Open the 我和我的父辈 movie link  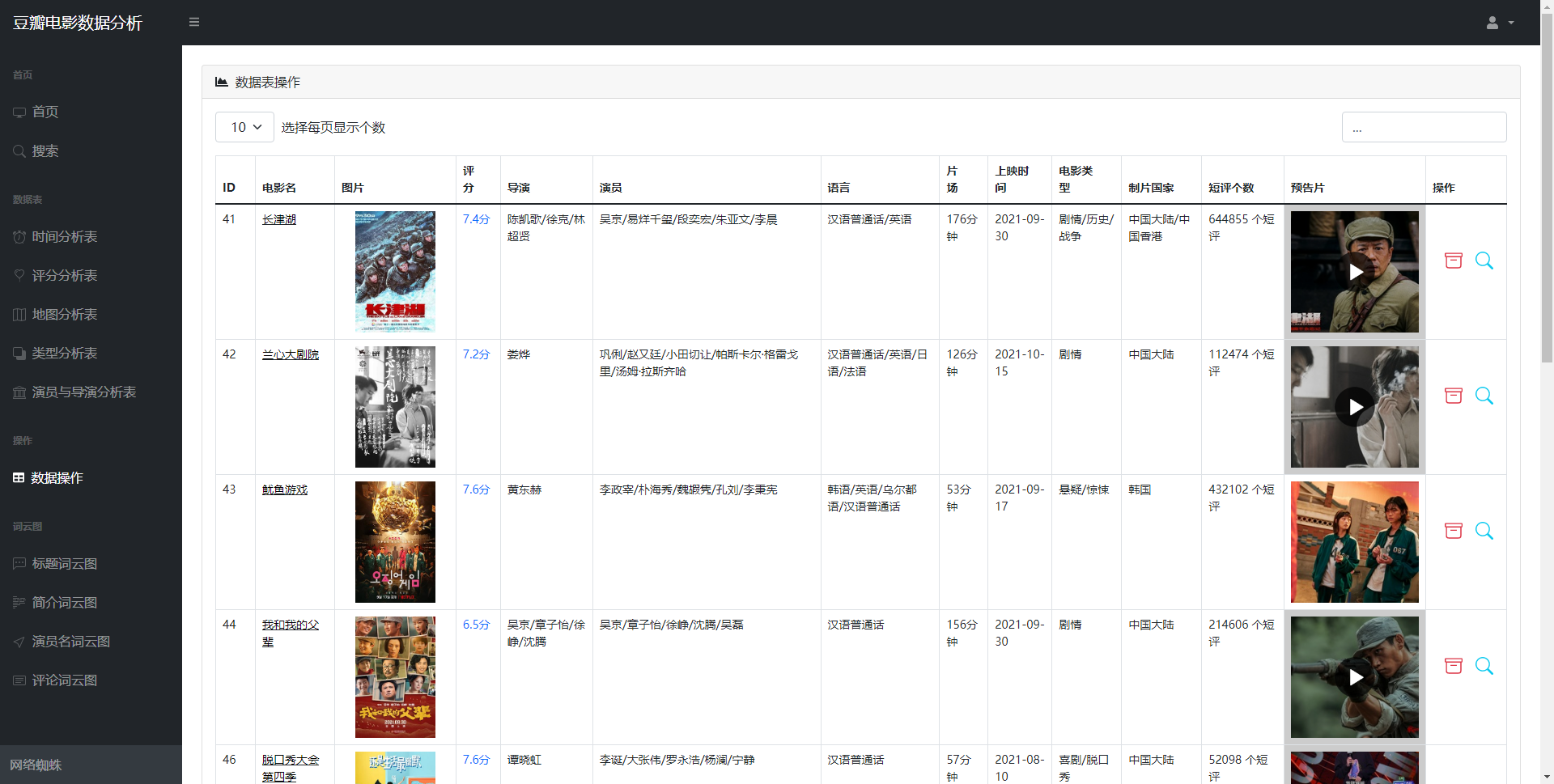[291, 633]
